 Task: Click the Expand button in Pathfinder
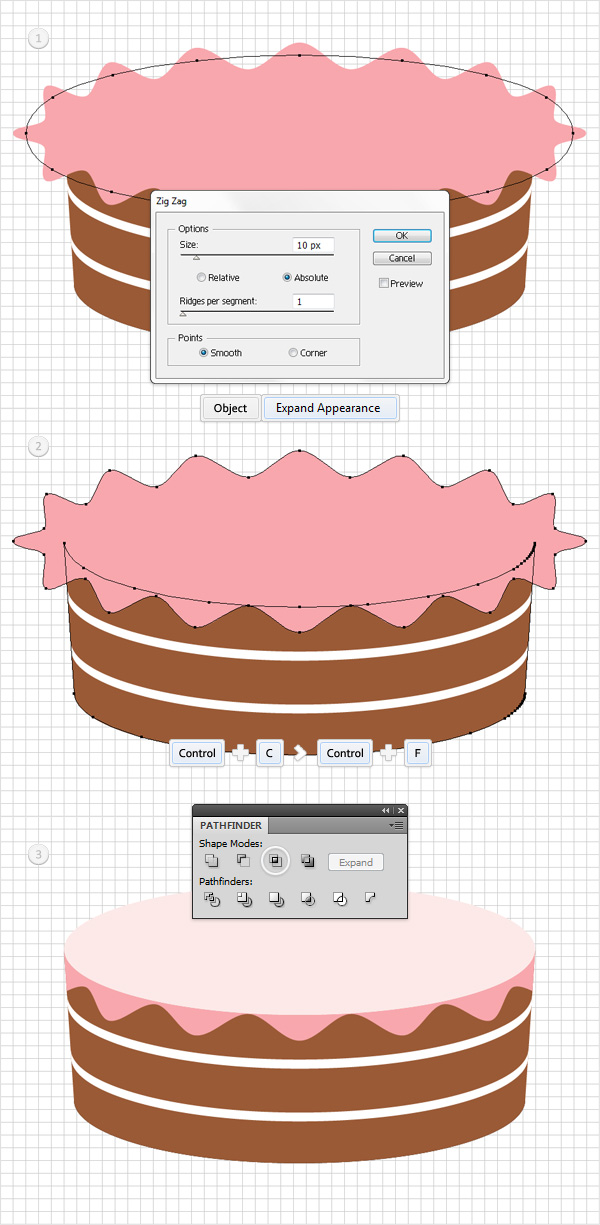point(356,862)
